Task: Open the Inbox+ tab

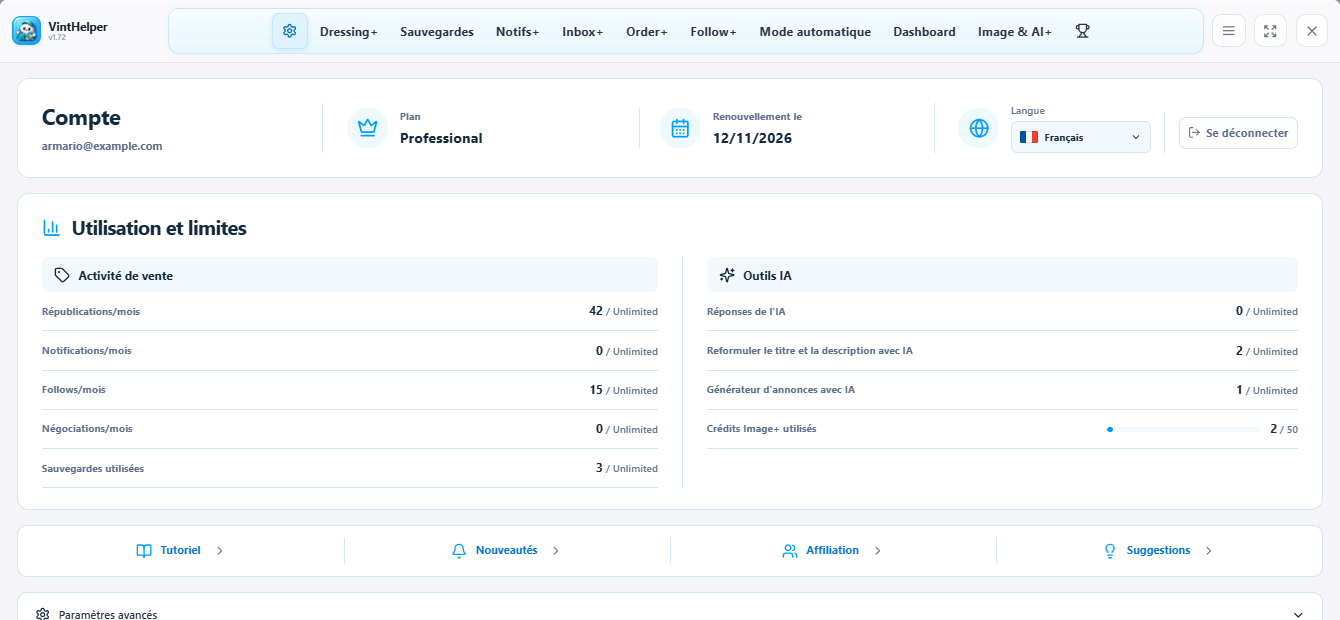Action: [x=583, y=32]
